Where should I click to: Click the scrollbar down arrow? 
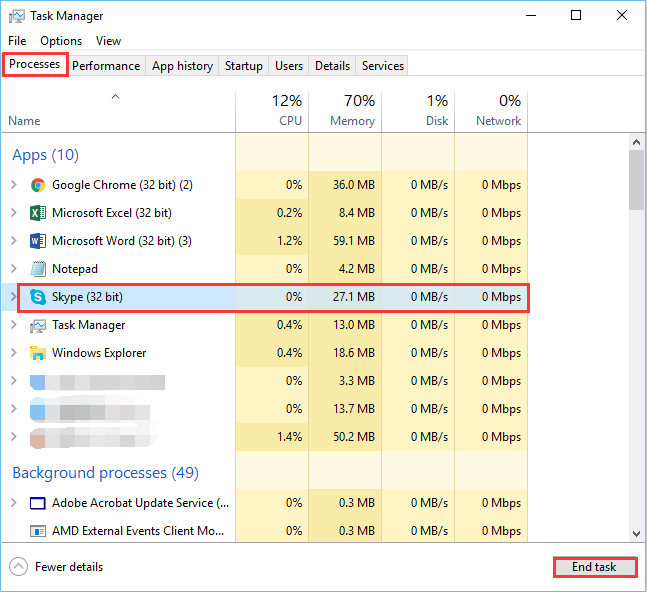click(x=636, y=534)
